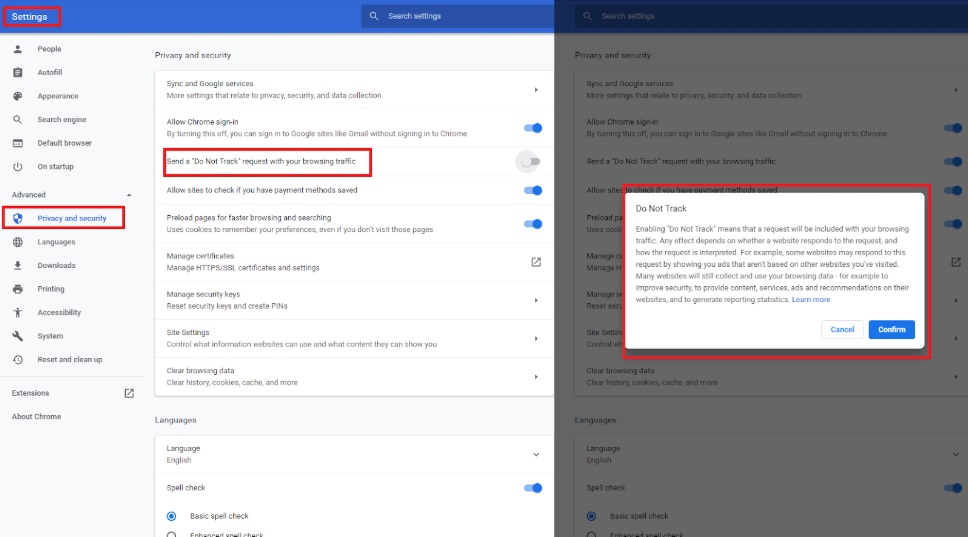Click On startup sidebar entry
The image size is (968, 537).
pyautogui.click(x=56, y=167)
